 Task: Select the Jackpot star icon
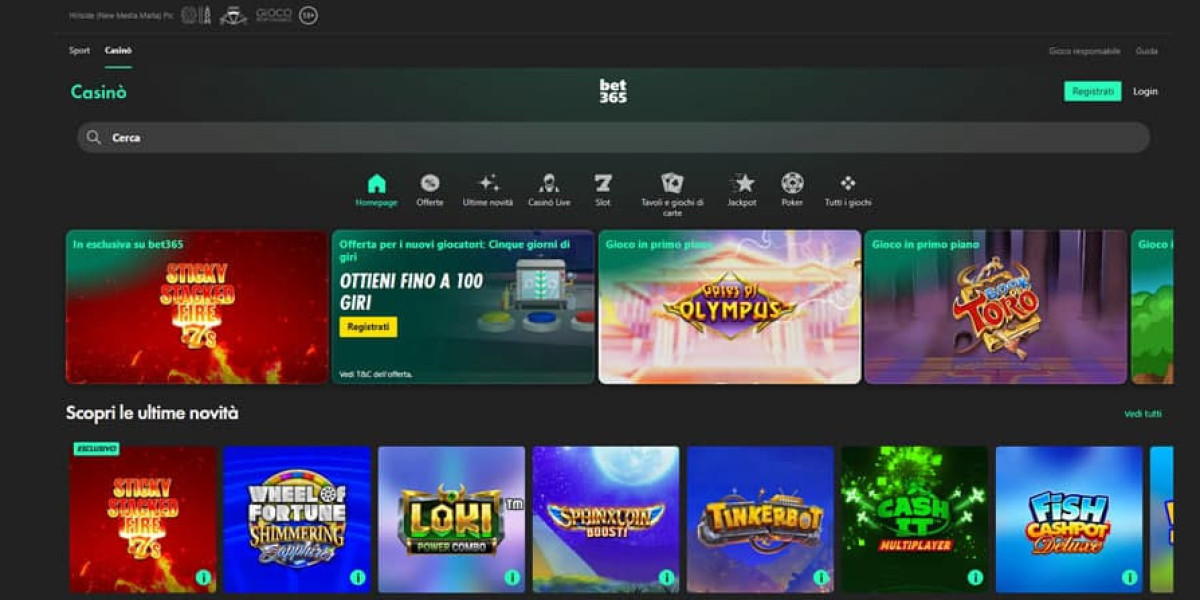click(x=742, y=184)
